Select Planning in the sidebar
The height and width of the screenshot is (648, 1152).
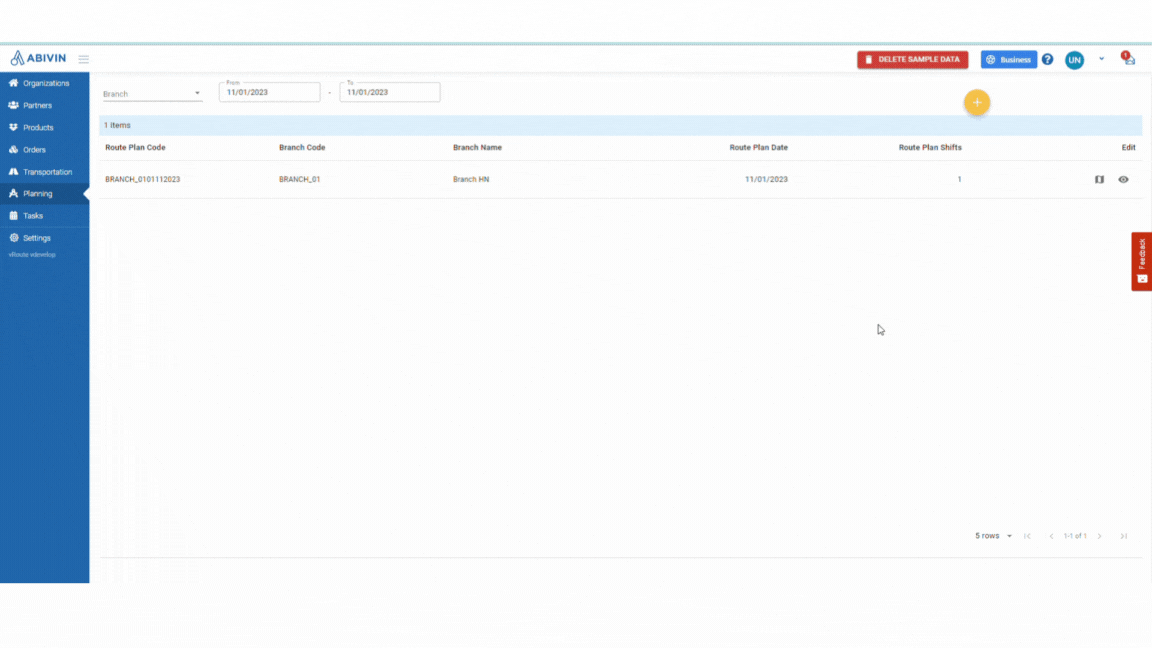pos(44,193)
